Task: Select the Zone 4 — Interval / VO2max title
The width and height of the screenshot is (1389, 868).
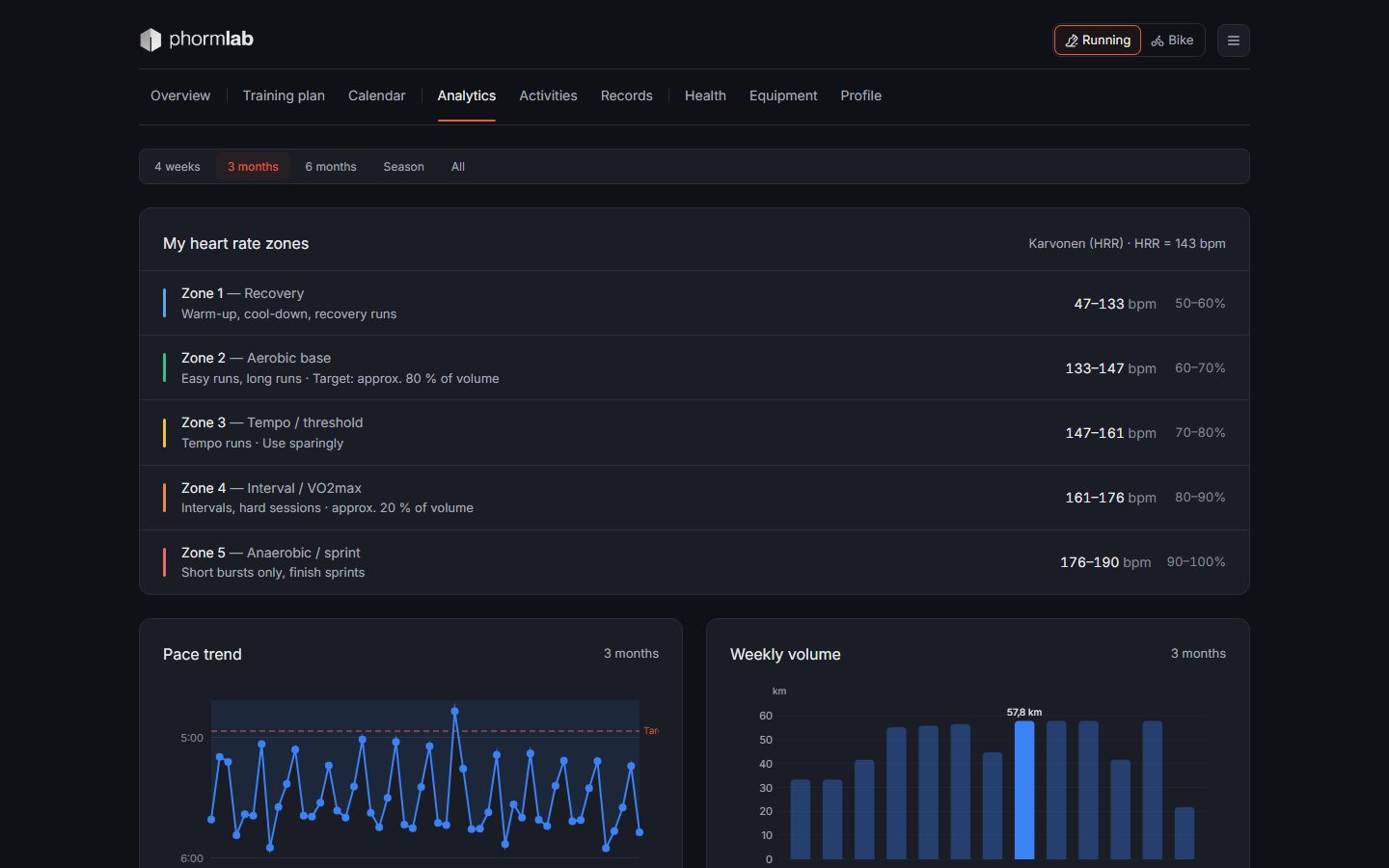Action: (x=271, y=488)
